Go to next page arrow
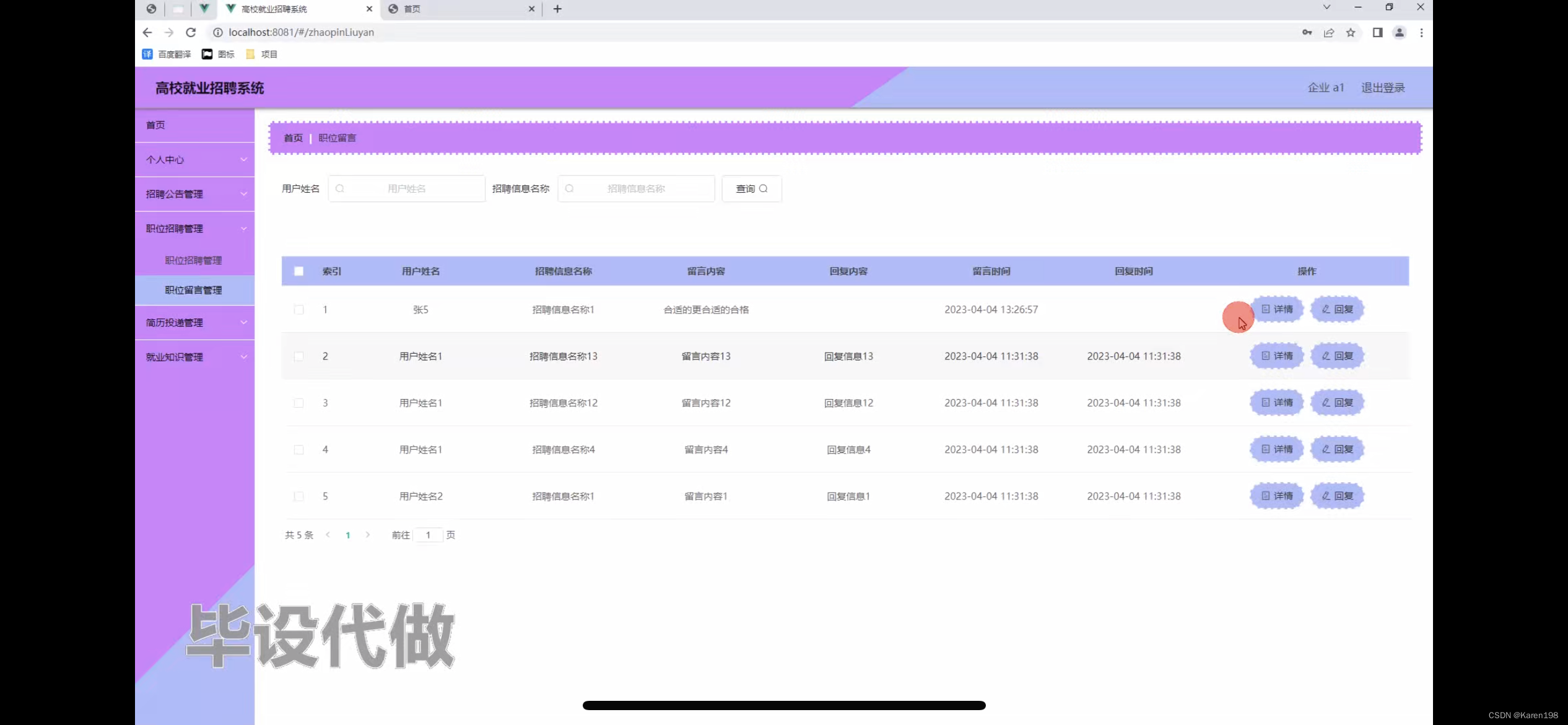The image size is (1568, 725). click(368, 535)
